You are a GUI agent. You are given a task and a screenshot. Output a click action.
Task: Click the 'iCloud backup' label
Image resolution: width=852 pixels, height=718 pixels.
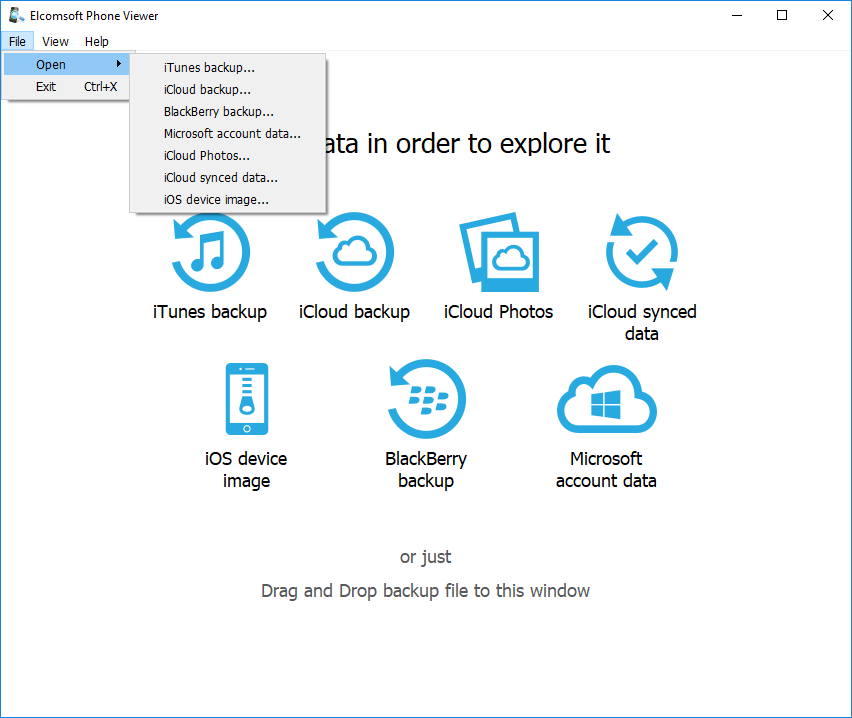(x=354, y=312)
